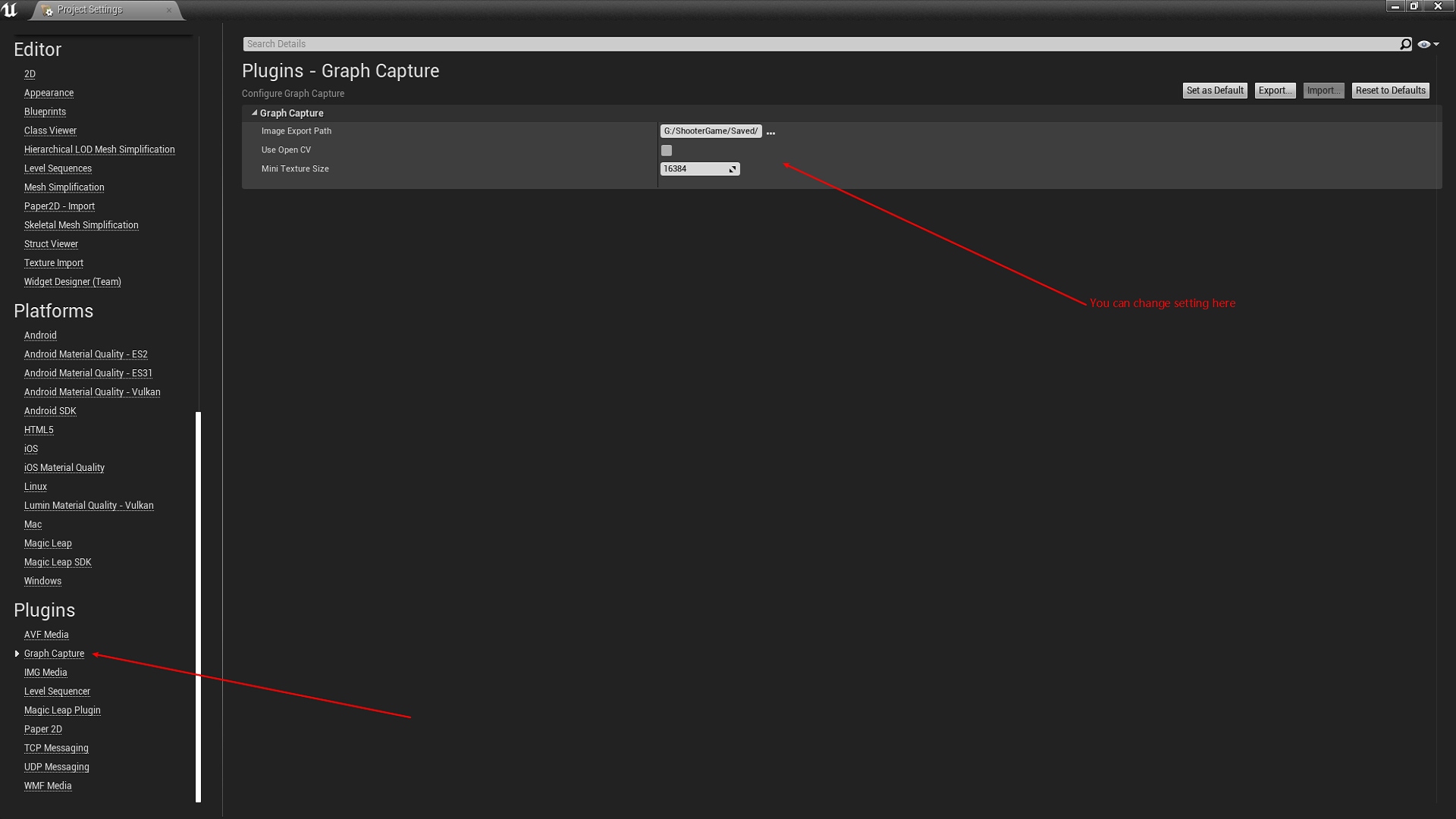Click the Reset to Defaults button

[1390, 90]
